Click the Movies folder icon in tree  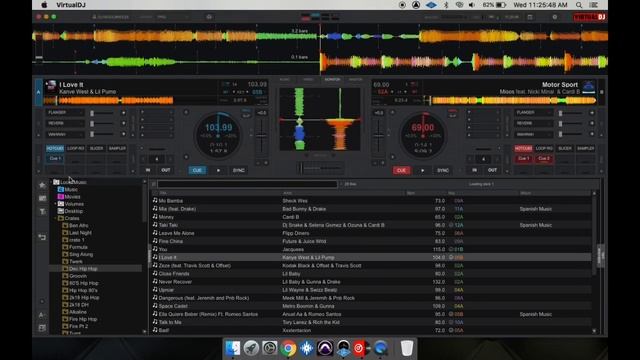60,197
